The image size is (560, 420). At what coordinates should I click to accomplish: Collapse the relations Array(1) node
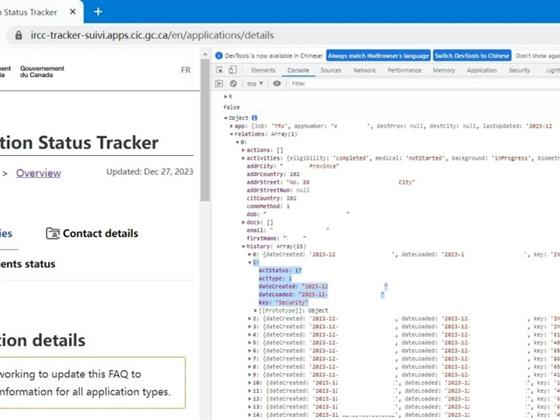[x=231, y=134]
